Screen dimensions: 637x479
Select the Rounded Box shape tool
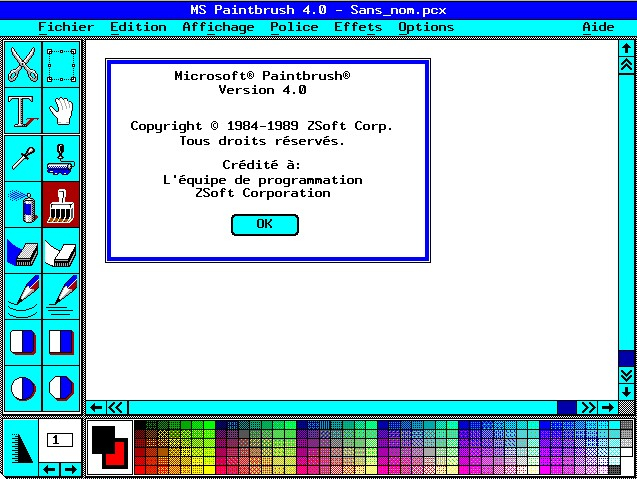(23, 342)
